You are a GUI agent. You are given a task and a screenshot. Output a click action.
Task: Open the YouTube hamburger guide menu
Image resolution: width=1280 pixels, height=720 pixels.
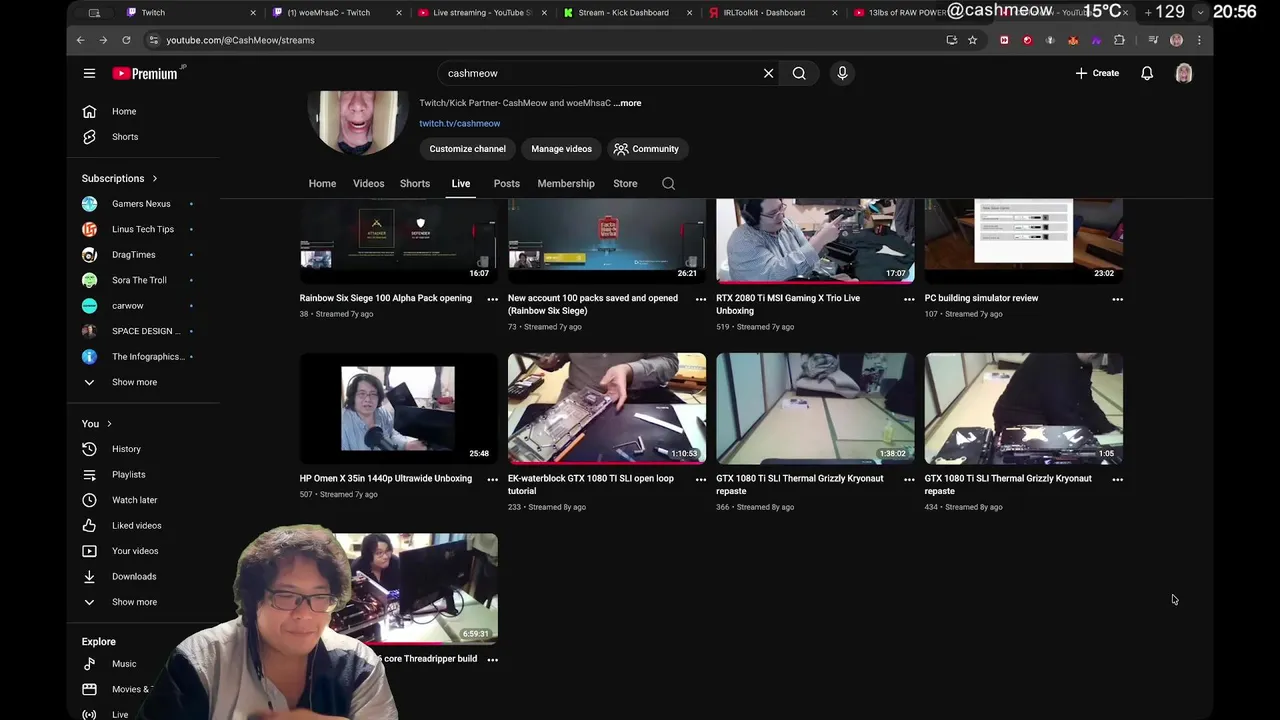click(x=89, y=73)
